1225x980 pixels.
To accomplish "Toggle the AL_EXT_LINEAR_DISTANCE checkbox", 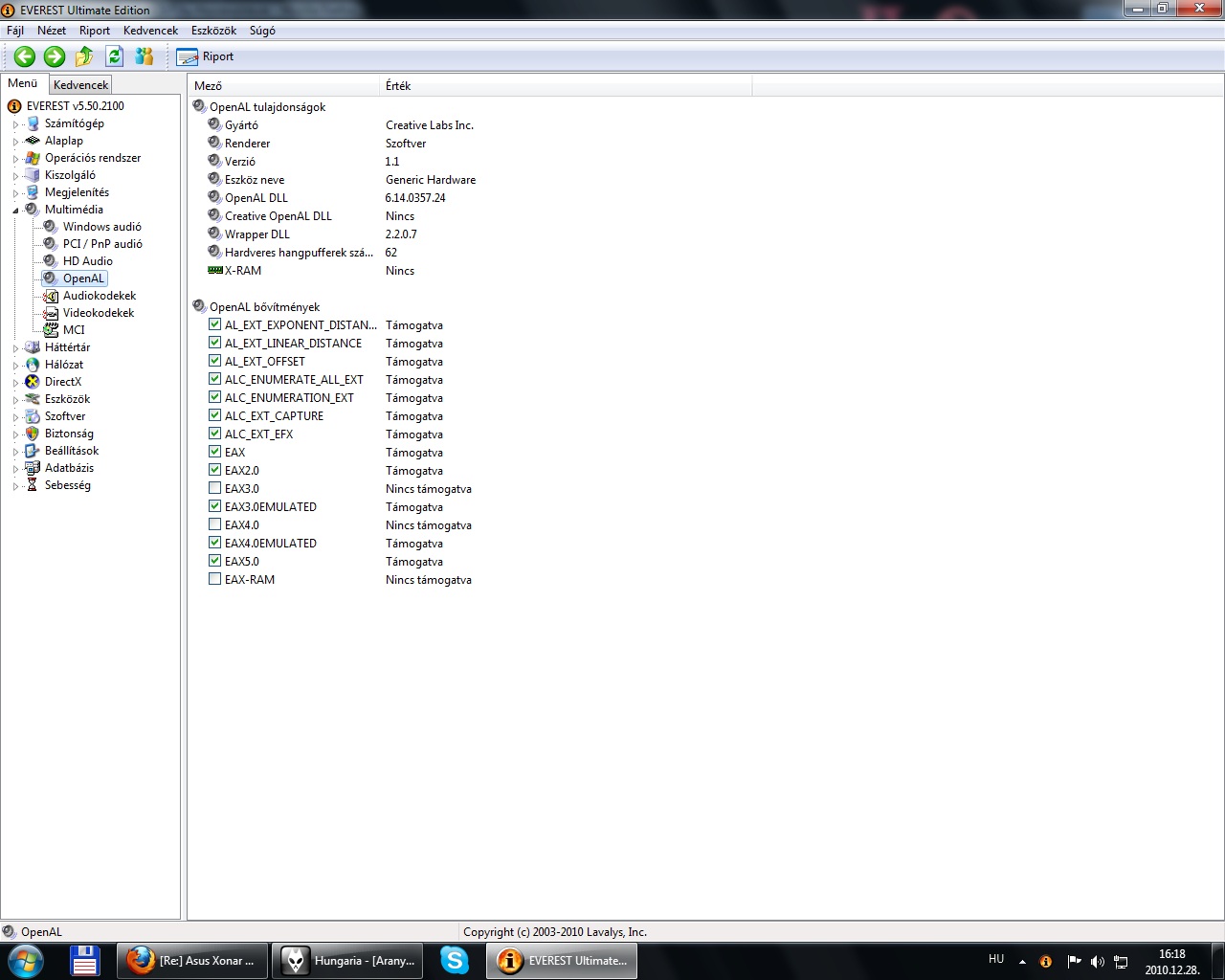I will pos(214,343).
